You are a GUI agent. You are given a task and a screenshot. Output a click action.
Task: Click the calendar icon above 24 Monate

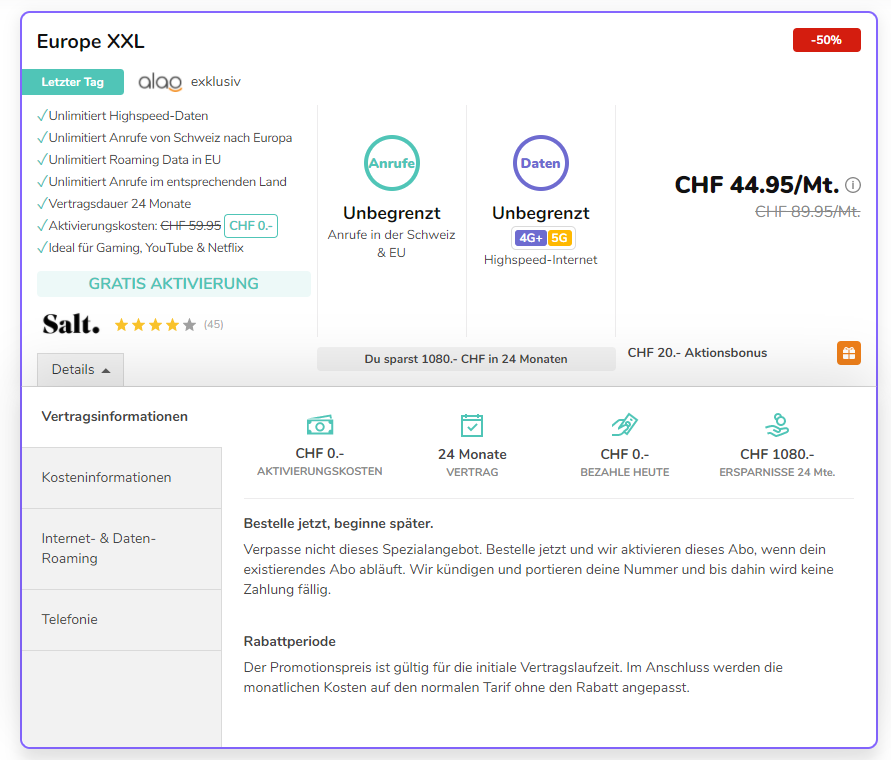(472, 425)
